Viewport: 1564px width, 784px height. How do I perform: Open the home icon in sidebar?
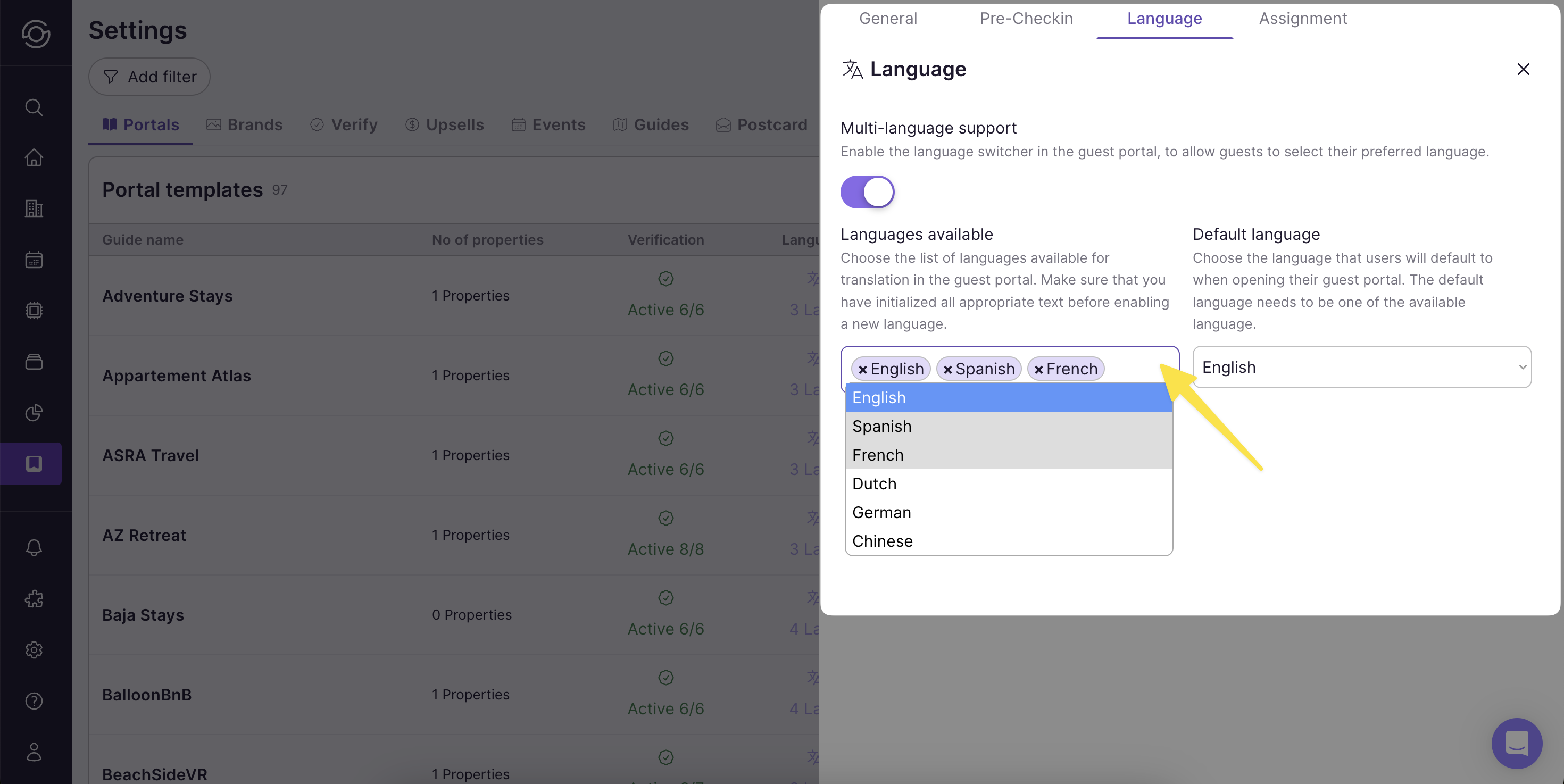tap(34, 158)
